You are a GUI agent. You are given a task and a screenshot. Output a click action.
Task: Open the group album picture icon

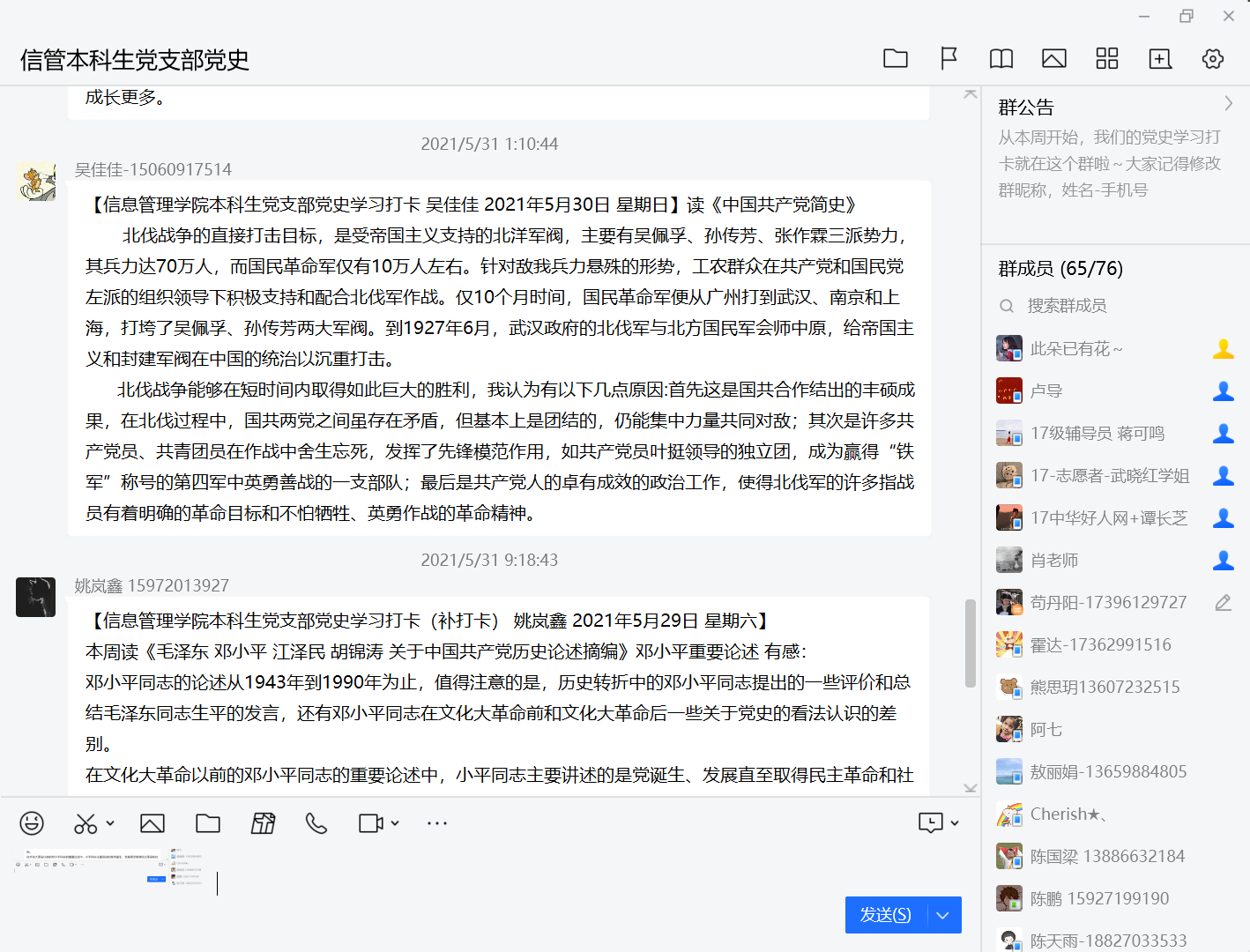click(1053, 59)
